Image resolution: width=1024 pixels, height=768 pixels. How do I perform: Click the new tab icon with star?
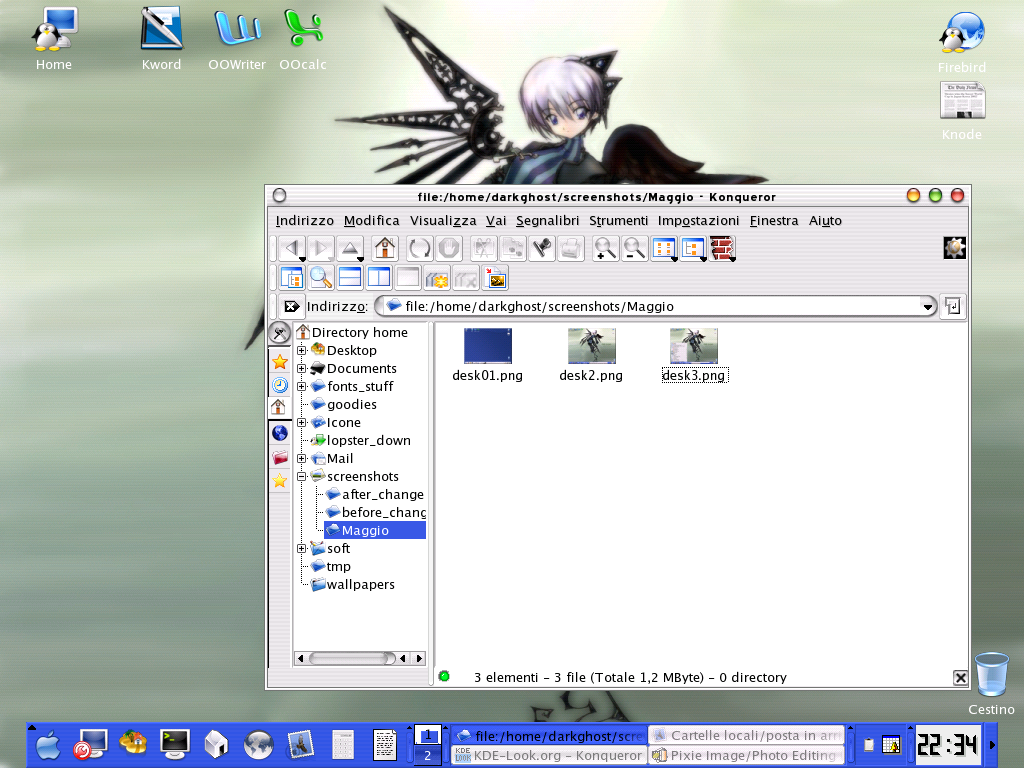(x=437, y=279)
